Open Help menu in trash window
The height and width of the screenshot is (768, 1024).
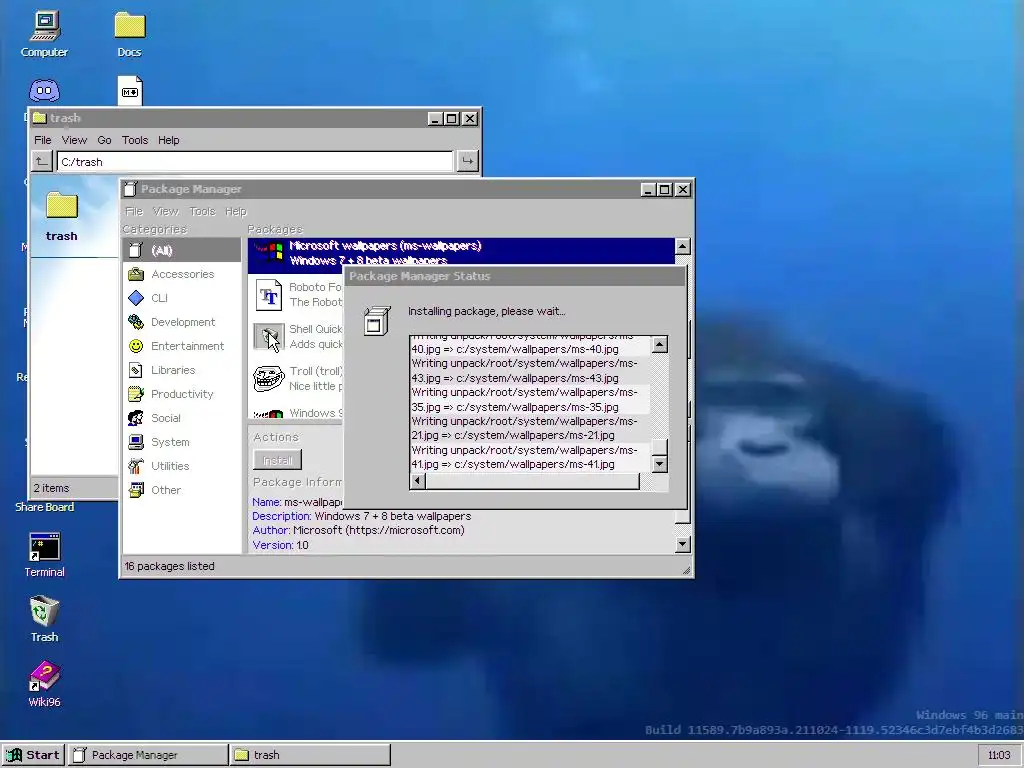pyautogui.click(x=168, y=140)
